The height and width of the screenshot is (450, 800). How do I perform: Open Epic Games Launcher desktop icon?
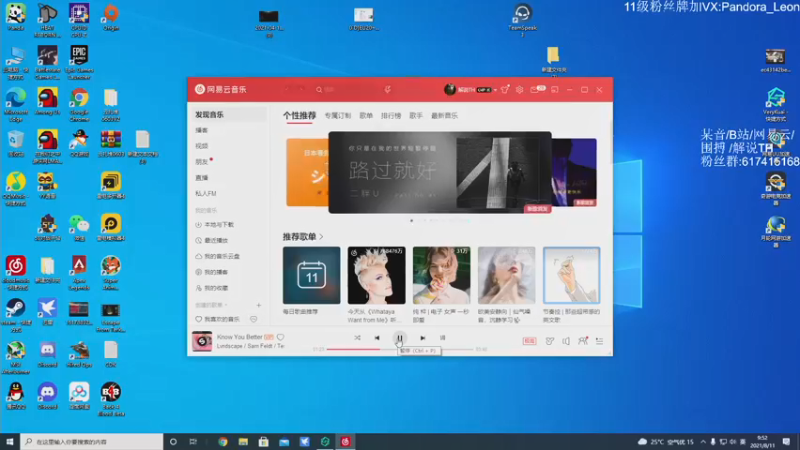(x=79, y=62)
